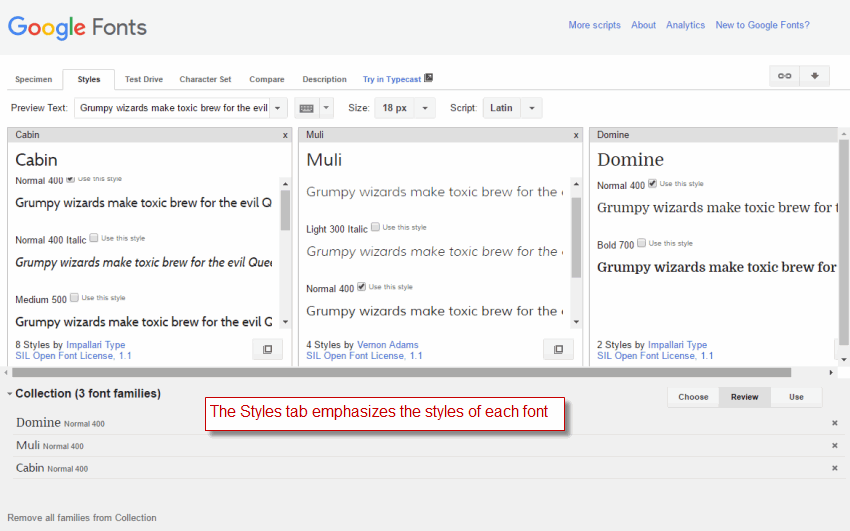Screen dimensions: 850x531
Task: Toggle Muli Normal 400 style checkbox
Action: point(361,287)
